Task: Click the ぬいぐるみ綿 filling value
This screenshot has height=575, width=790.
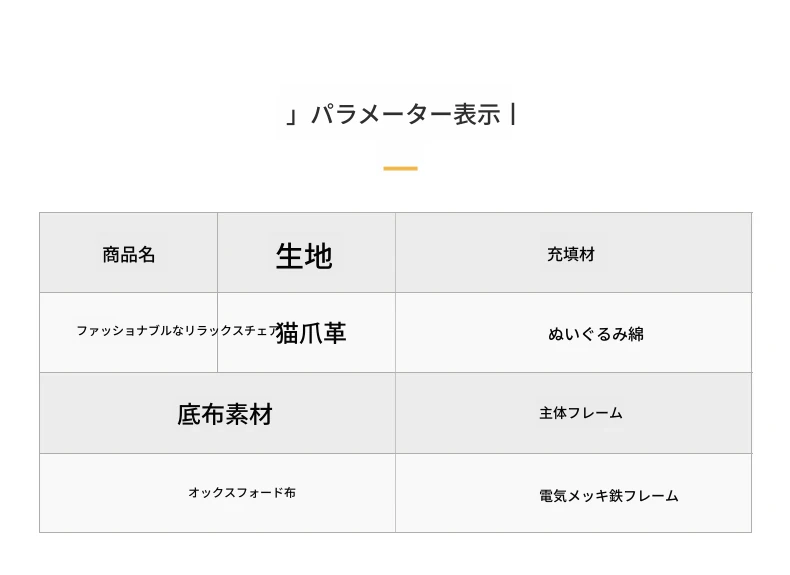Action: point(596,334)
